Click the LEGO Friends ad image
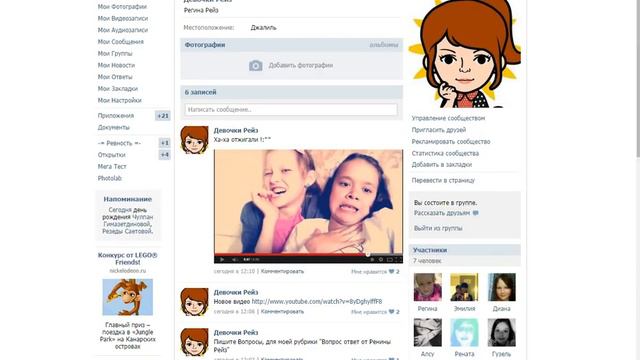This screenshot has height=360, width=640. [x=128, y=297]
